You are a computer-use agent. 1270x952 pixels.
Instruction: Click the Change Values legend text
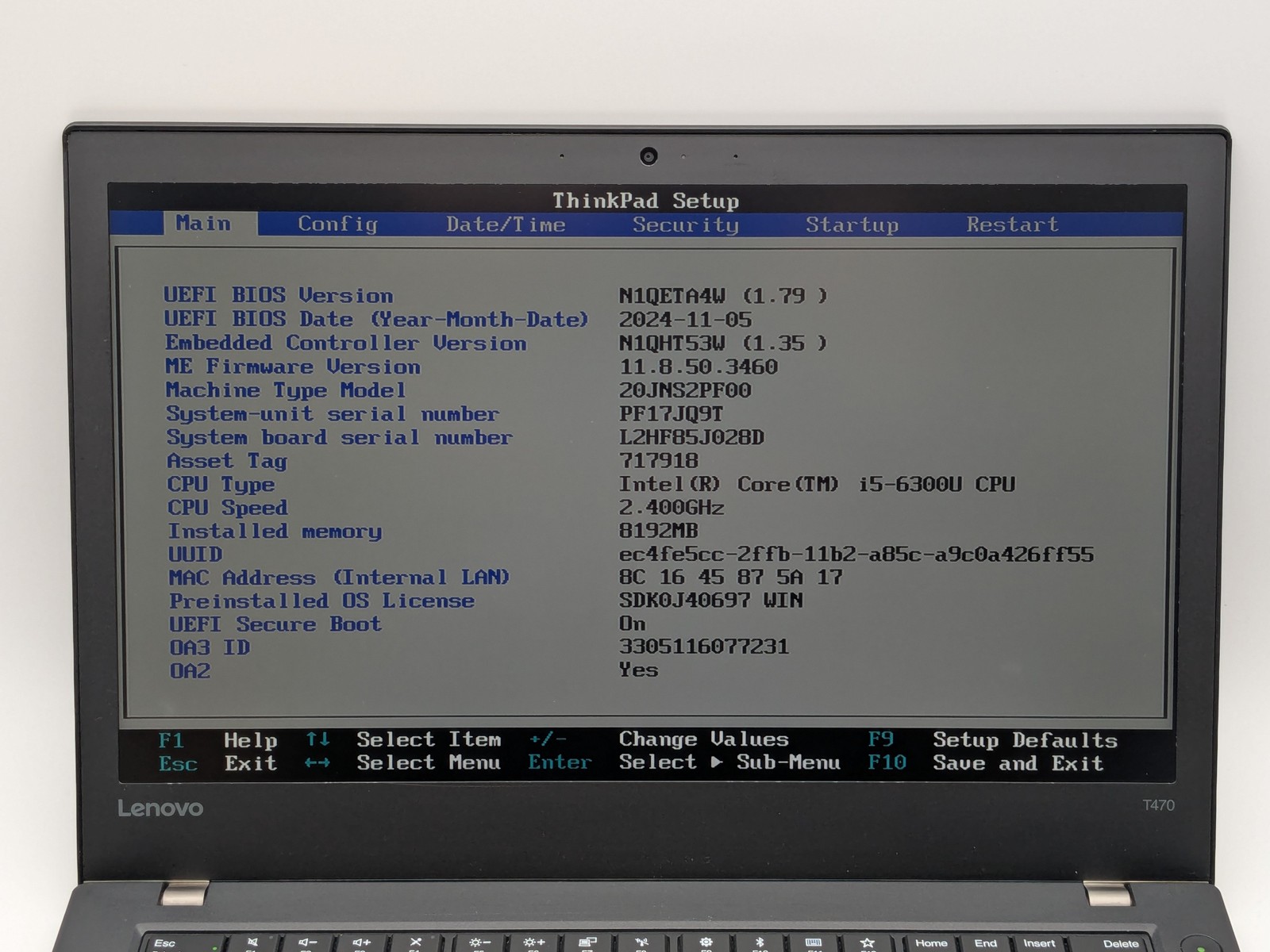(704, 739)
